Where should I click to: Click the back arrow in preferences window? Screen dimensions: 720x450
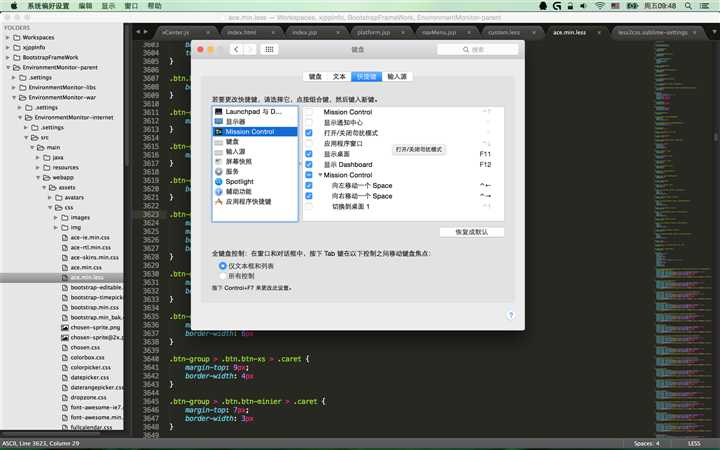click(x=236, y=49)
